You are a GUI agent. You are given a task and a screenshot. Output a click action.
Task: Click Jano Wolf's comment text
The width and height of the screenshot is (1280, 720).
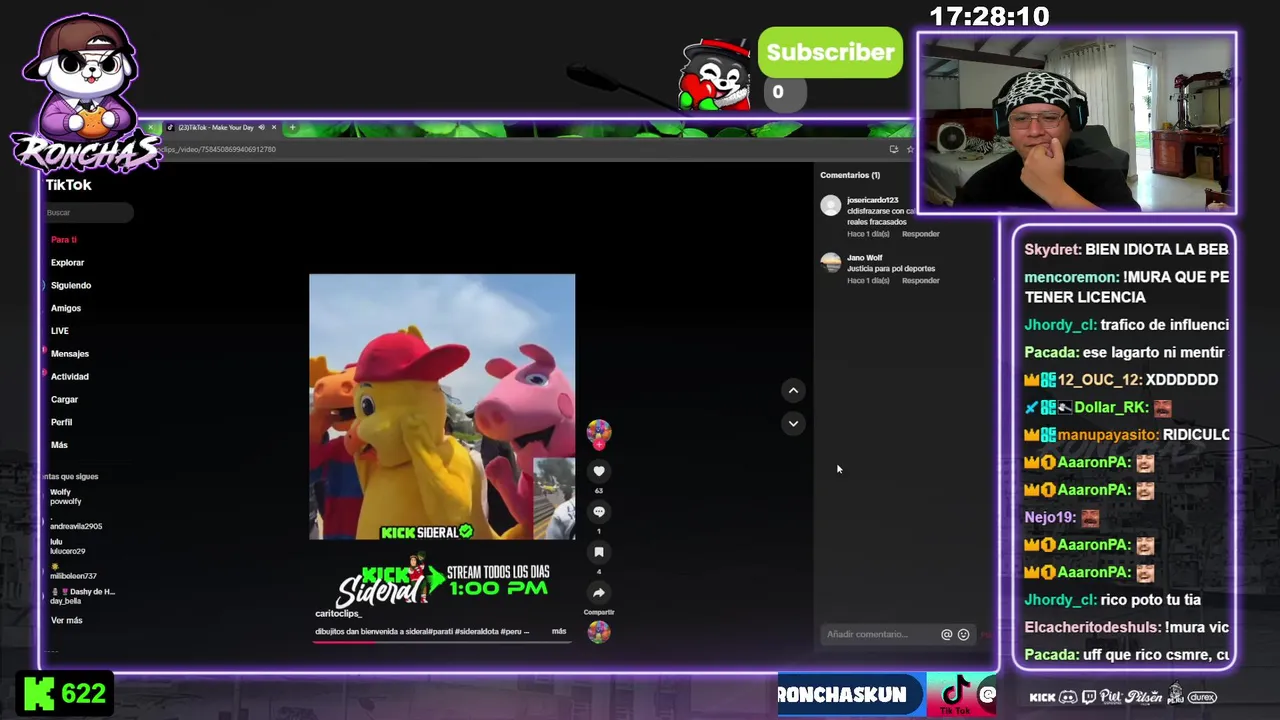click(891, 269)
